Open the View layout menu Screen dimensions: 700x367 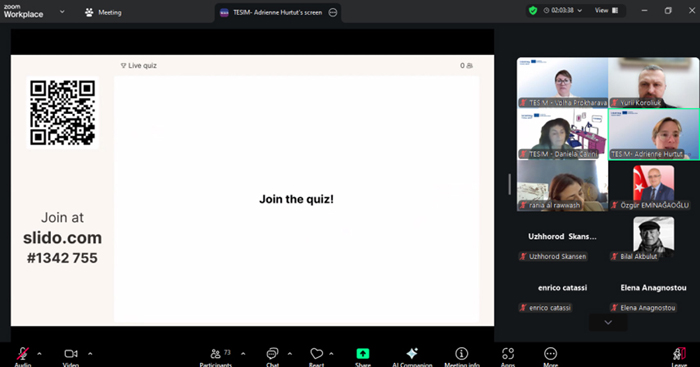pyautogui.click(x=606, y=10)
